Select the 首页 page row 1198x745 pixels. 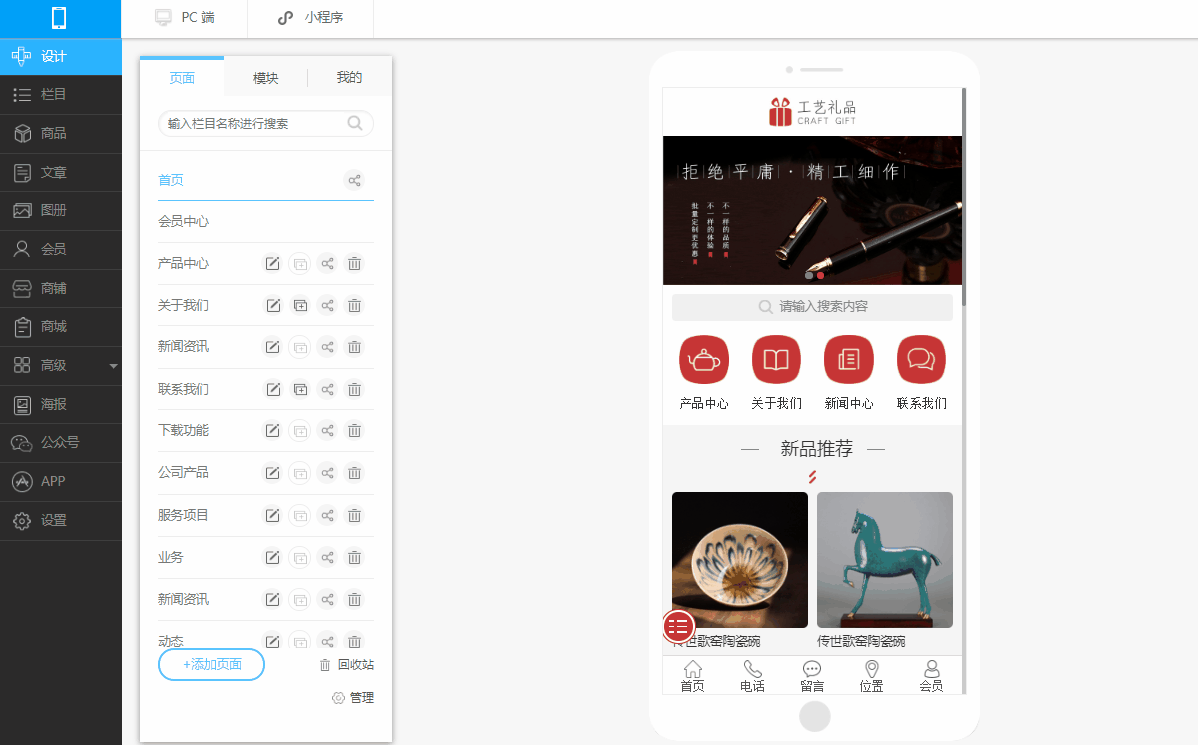click(x=265, y=180)
